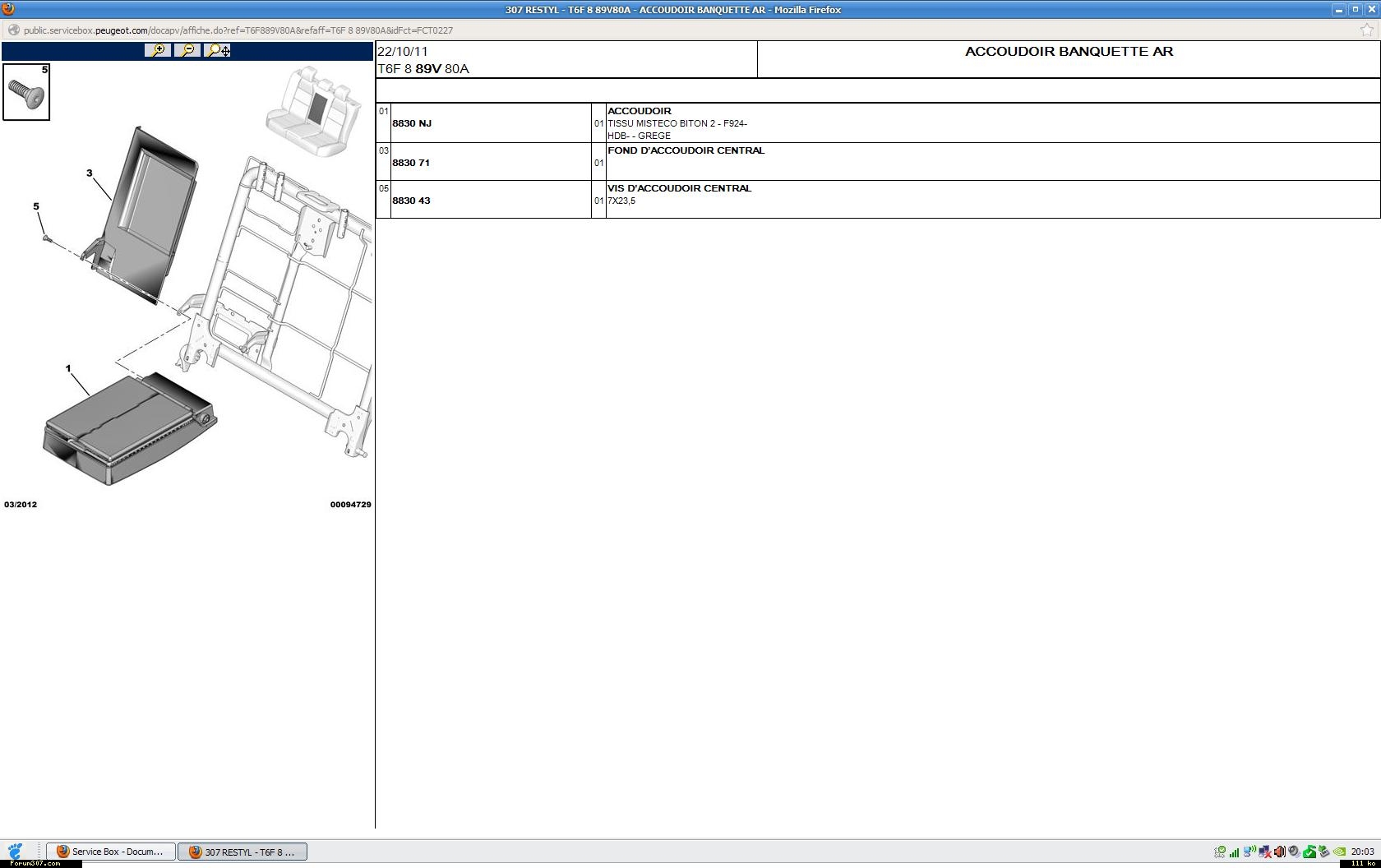Click the 7X23,5 screw dimension text
Screen dimensions: 1381x868
point(621,201)
